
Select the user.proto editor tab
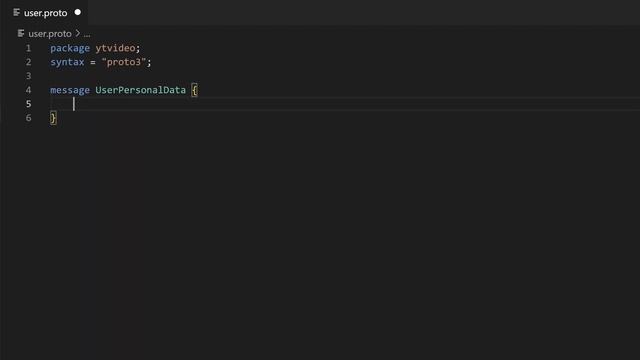coord(45,13)
